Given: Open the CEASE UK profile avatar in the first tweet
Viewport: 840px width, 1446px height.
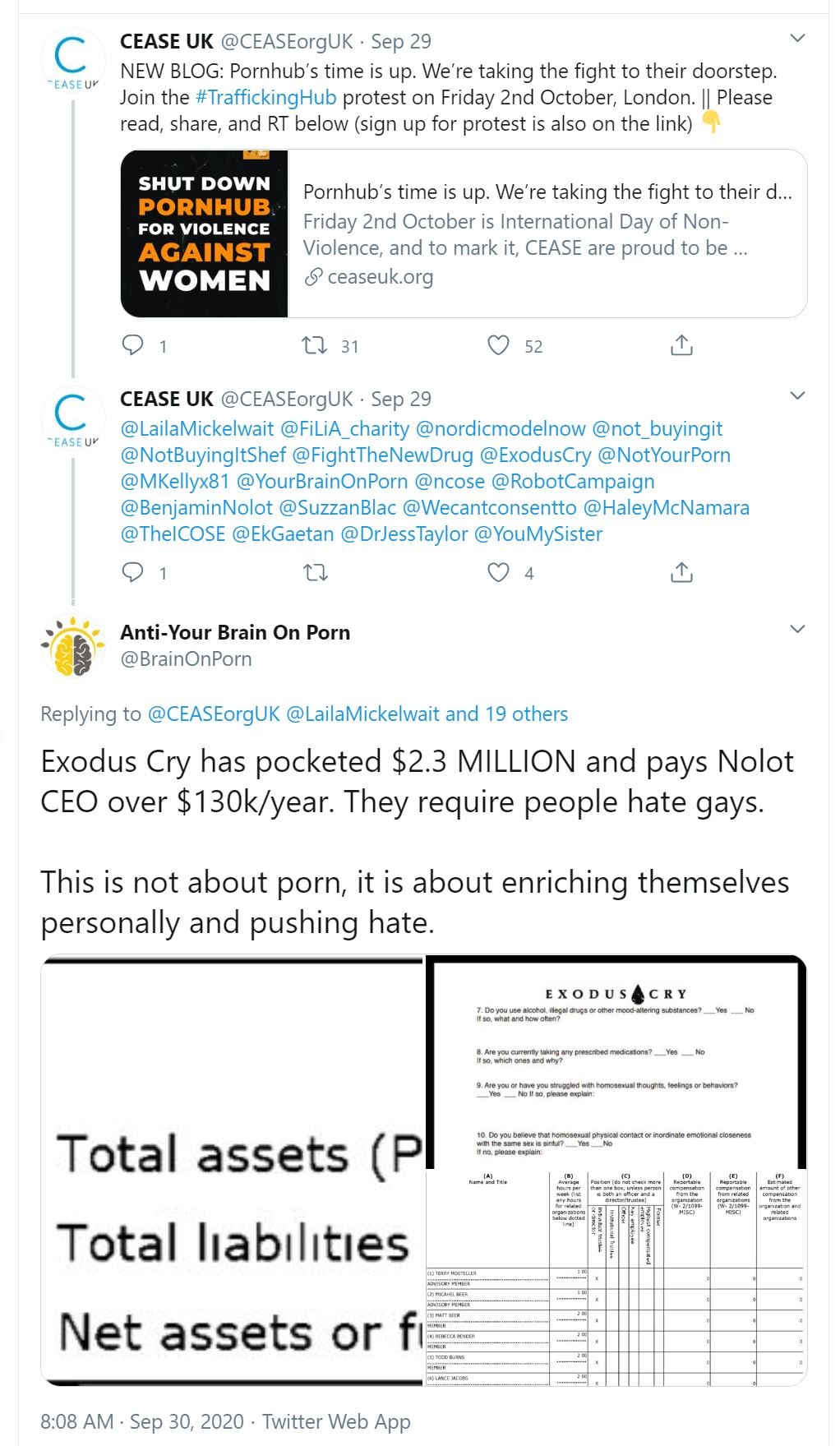Looking at the screenshot, I should tap(72, 60).
